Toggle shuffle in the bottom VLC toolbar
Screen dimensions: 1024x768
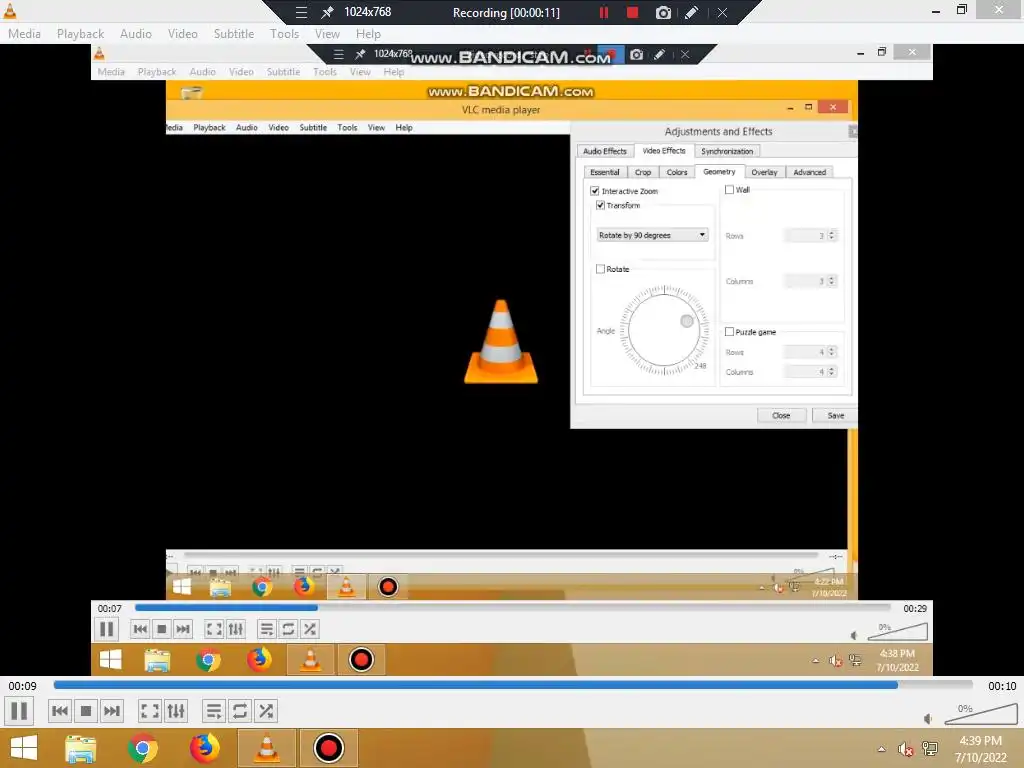266,711
